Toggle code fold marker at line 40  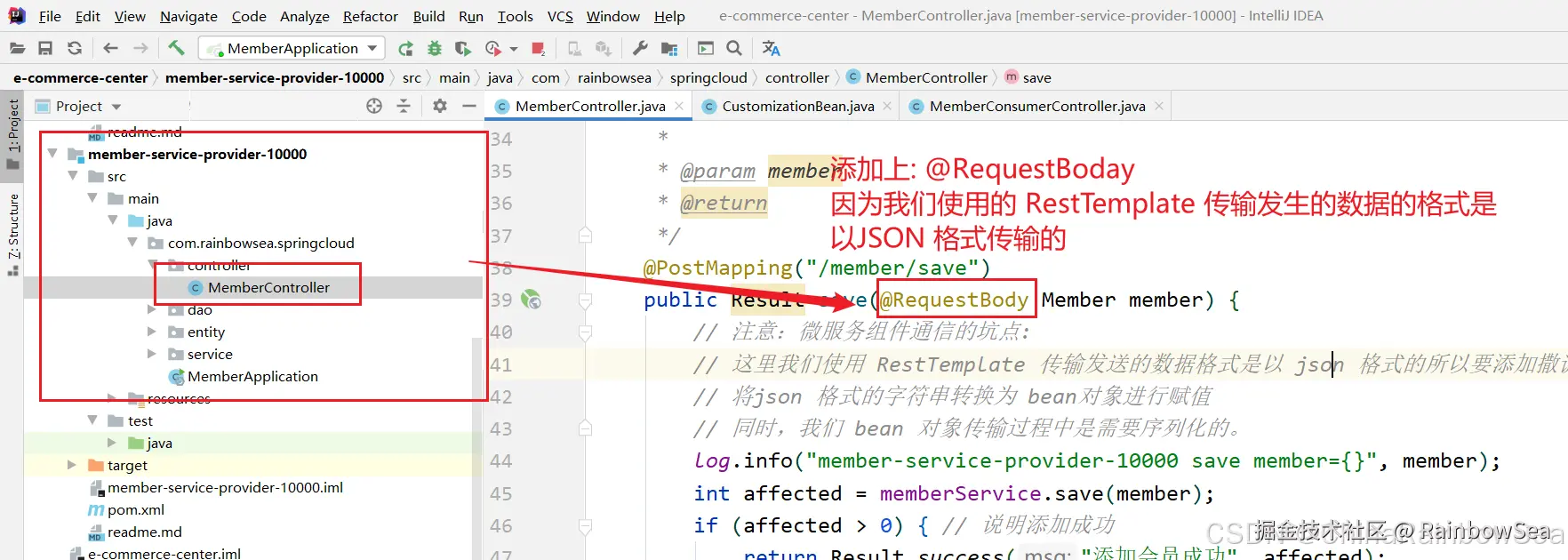(585, 332)
